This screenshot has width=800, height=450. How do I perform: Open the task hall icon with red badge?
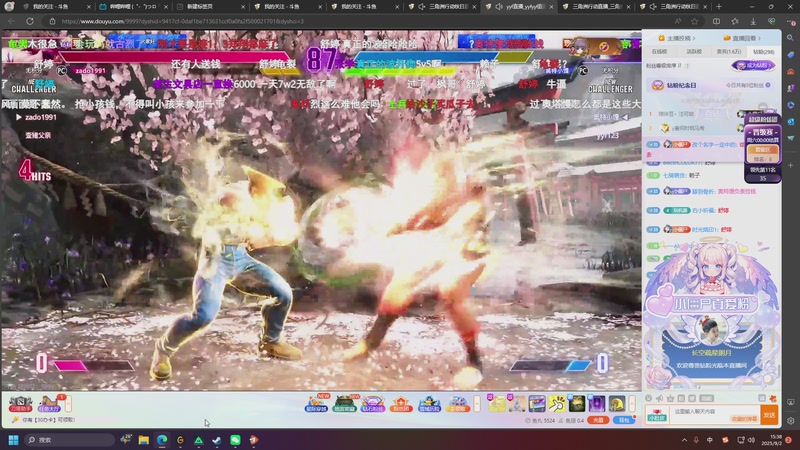(x=49, y=404)
